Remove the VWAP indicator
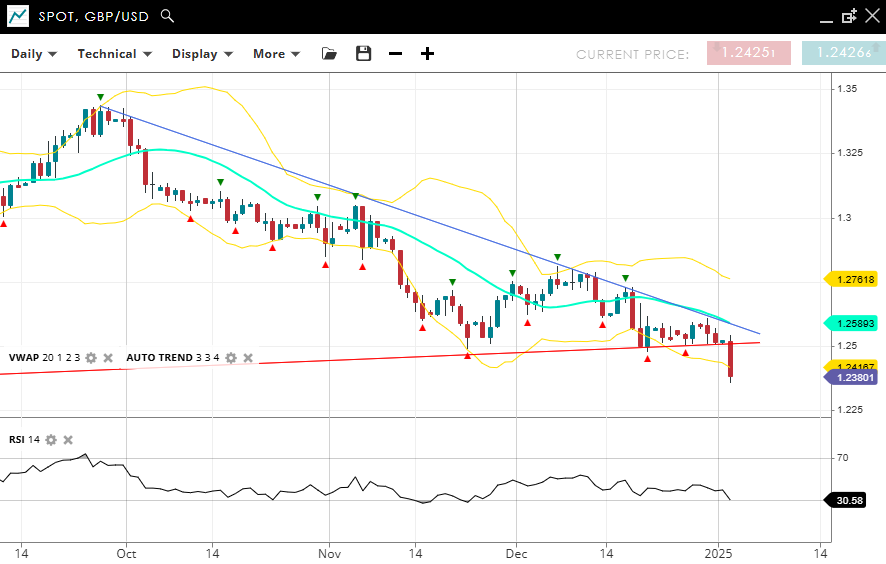The width and height of the screenshot is (886, 564). point(108,358)
